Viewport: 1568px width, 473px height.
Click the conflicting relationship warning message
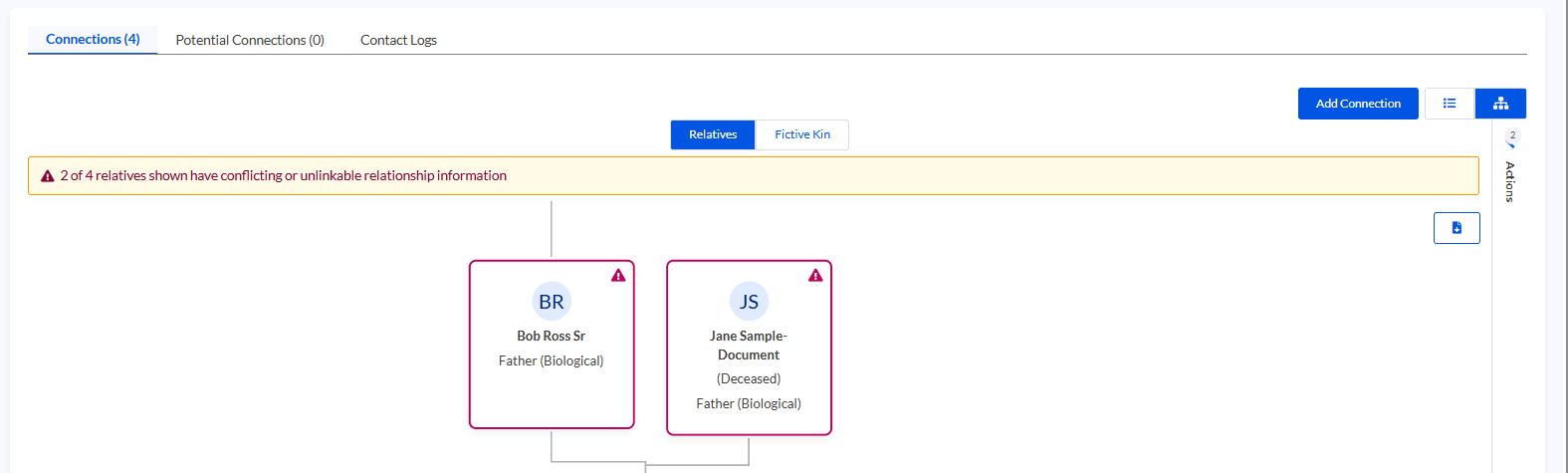284,175
